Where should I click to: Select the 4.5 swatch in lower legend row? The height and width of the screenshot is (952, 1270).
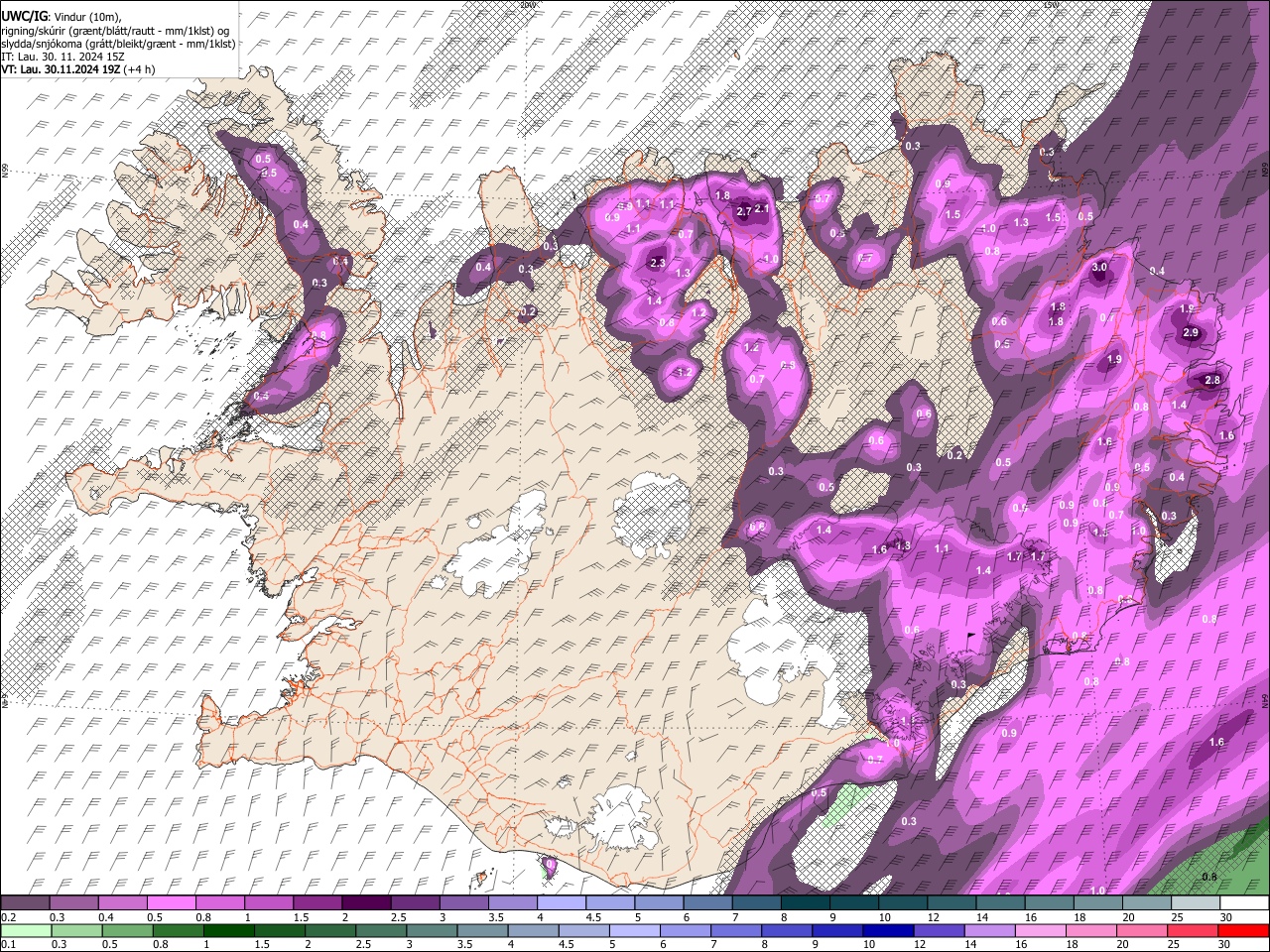pyautogui.click(x=583, y=930)
